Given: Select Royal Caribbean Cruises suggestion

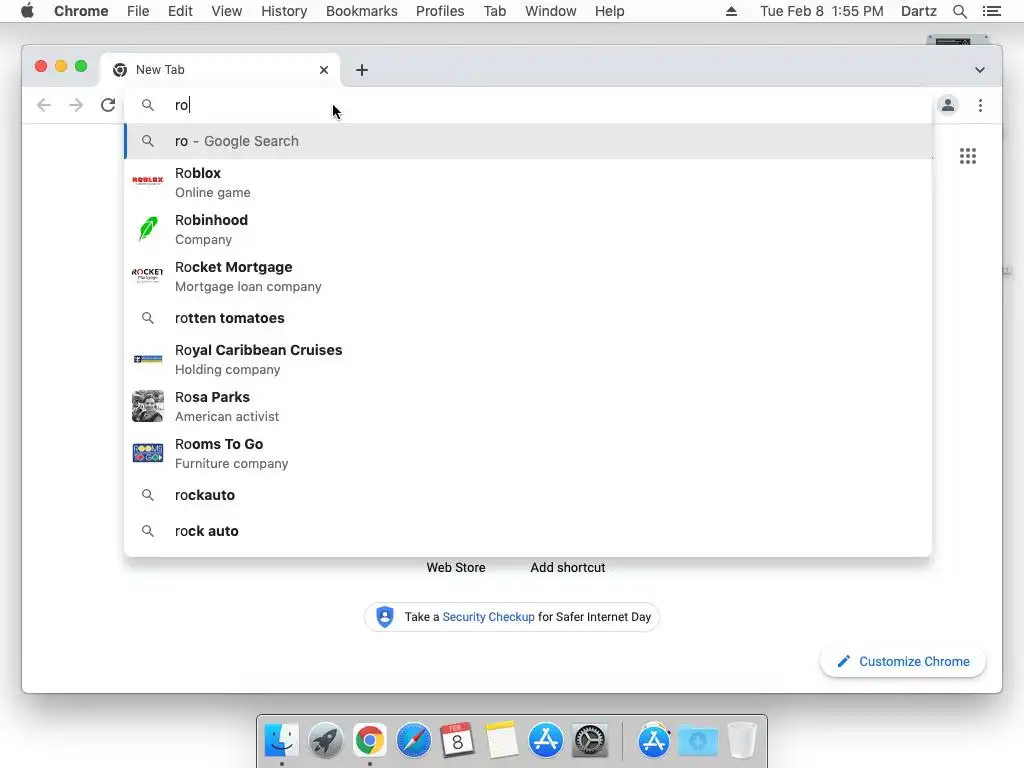Looking at the screenshot, I should coord(528,359).
